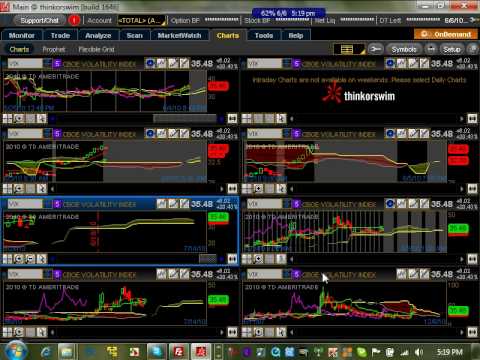Image resolution: width=480 pixels, height=360 pixels.
Task: Click the Support/Chat button
Action: coord(39,20)
